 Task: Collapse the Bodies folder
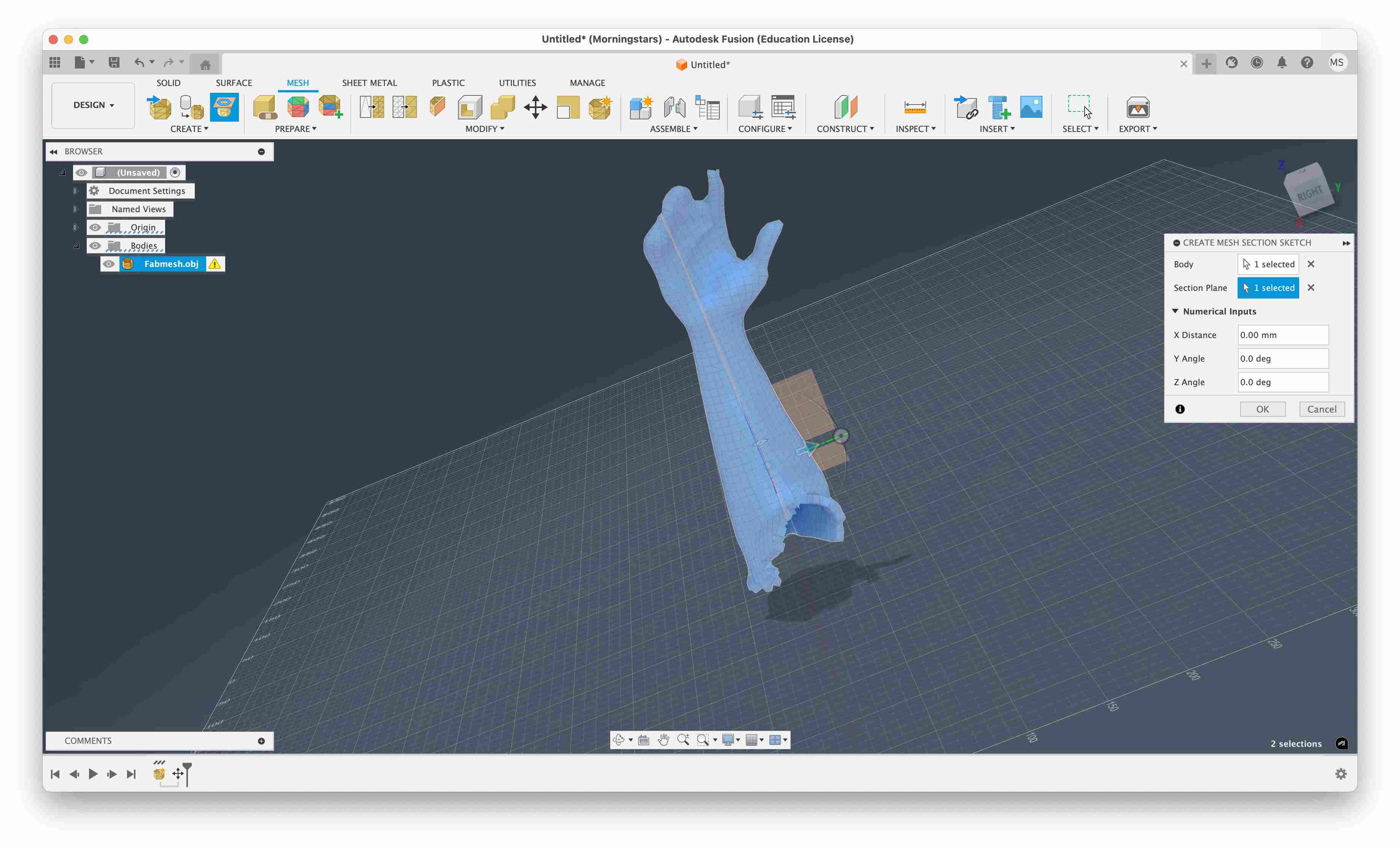coord(76,245)
